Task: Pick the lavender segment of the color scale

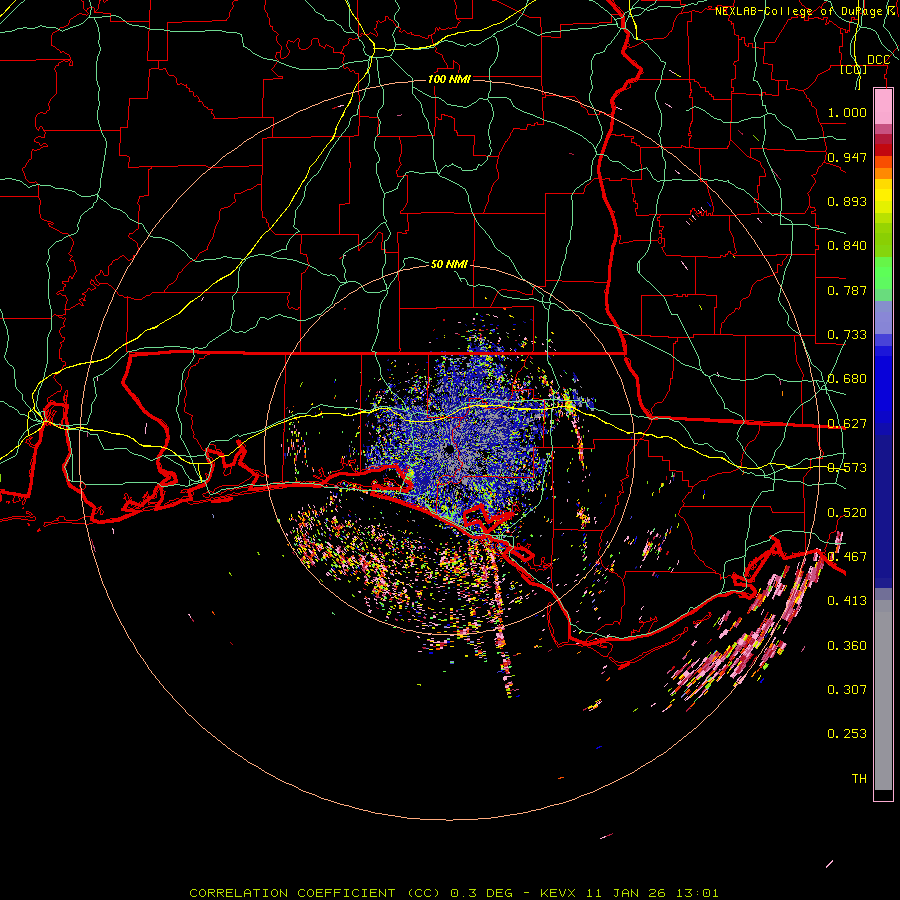Action: pos(883,317)
